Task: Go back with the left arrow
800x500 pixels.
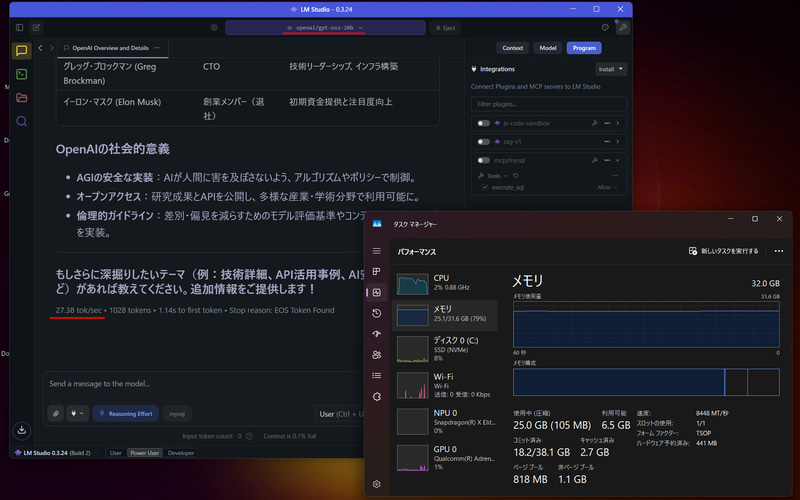Action: (40, 48)
